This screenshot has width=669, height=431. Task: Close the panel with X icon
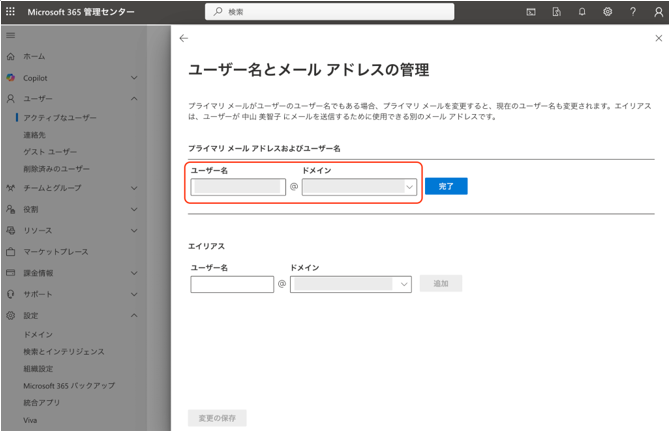pyautogui.click(x=657, y=38)
